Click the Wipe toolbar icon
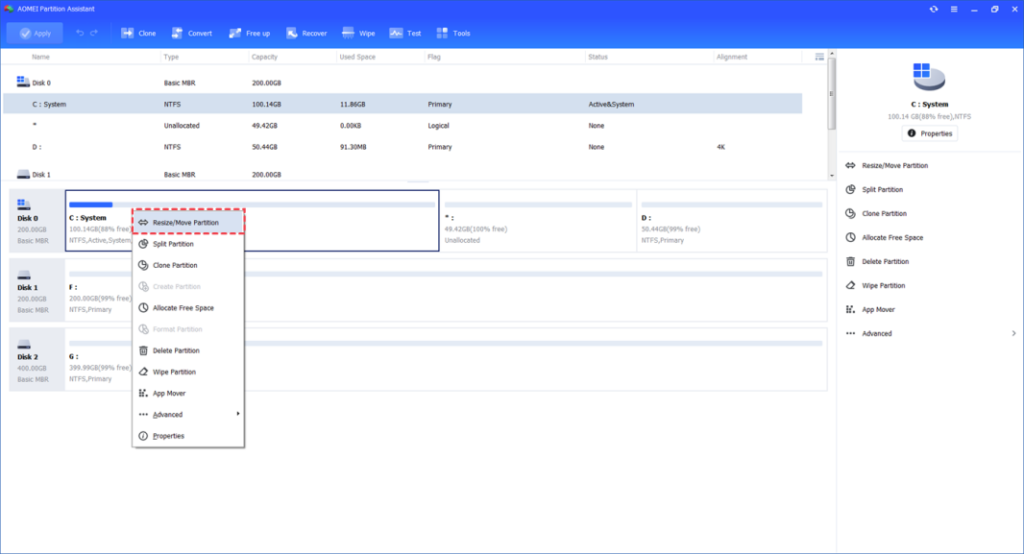This screenshot has width=1024, height=554. [348, 33]
